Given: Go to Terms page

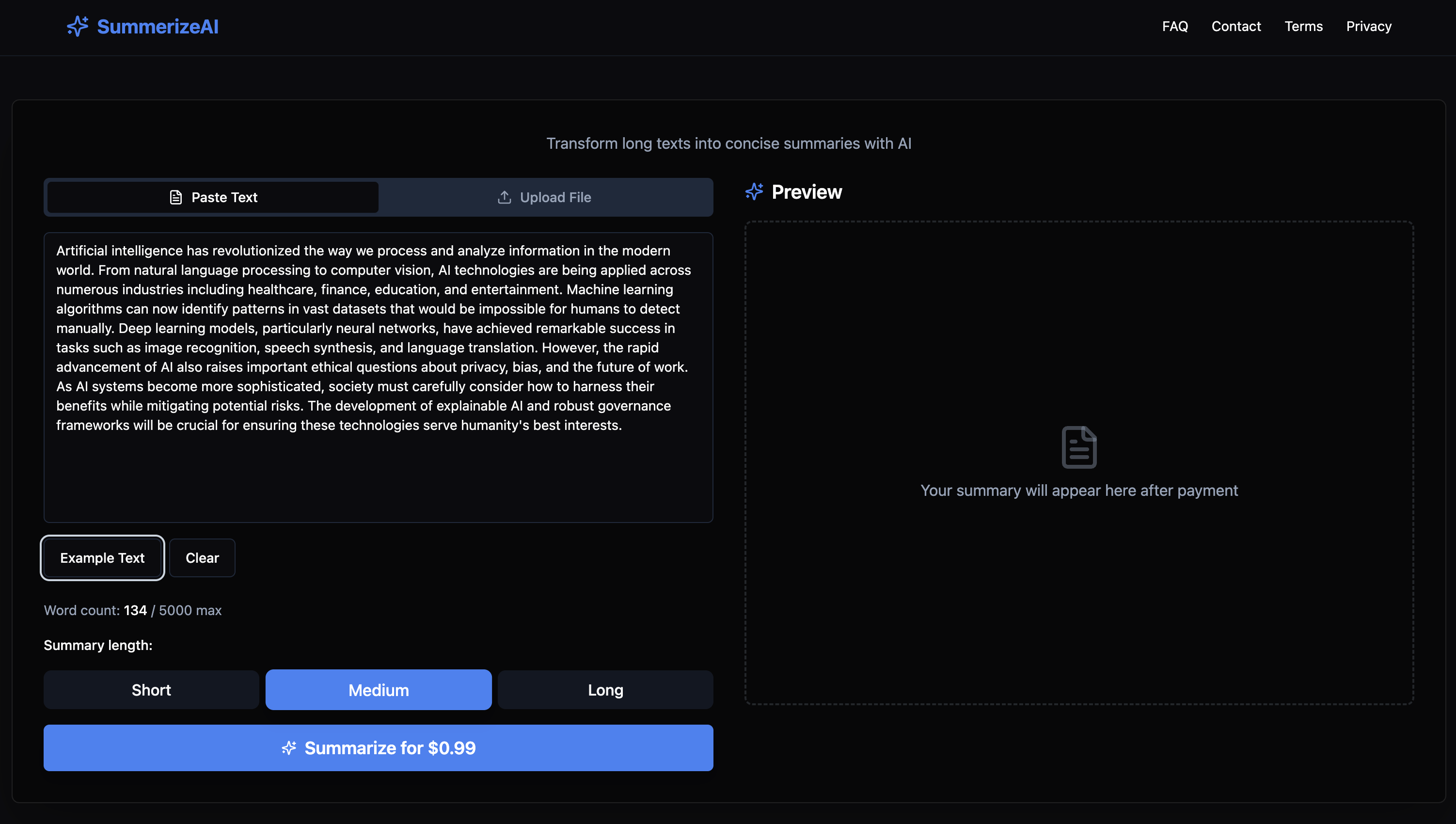Looking at the screenshot, I should point(1303,27).
